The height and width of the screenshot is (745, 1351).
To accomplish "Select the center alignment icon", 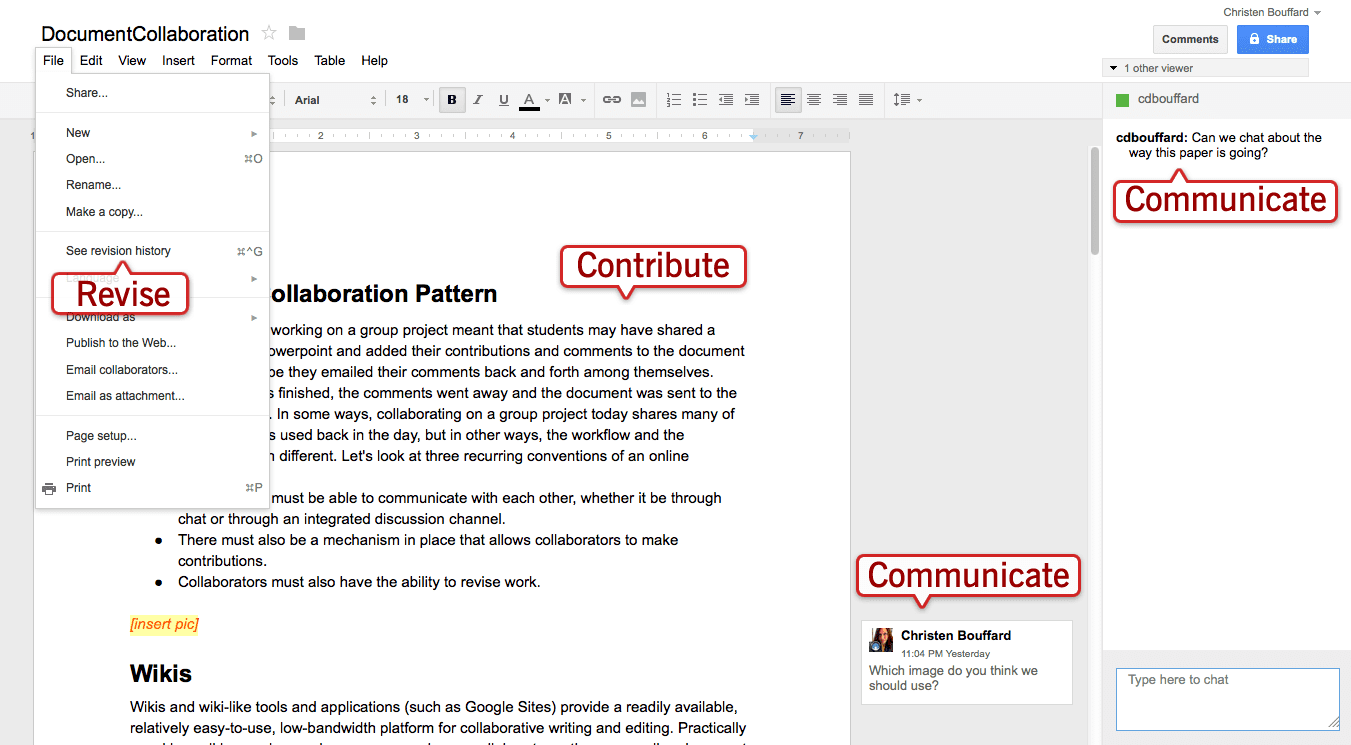I will tap(814, 99).
